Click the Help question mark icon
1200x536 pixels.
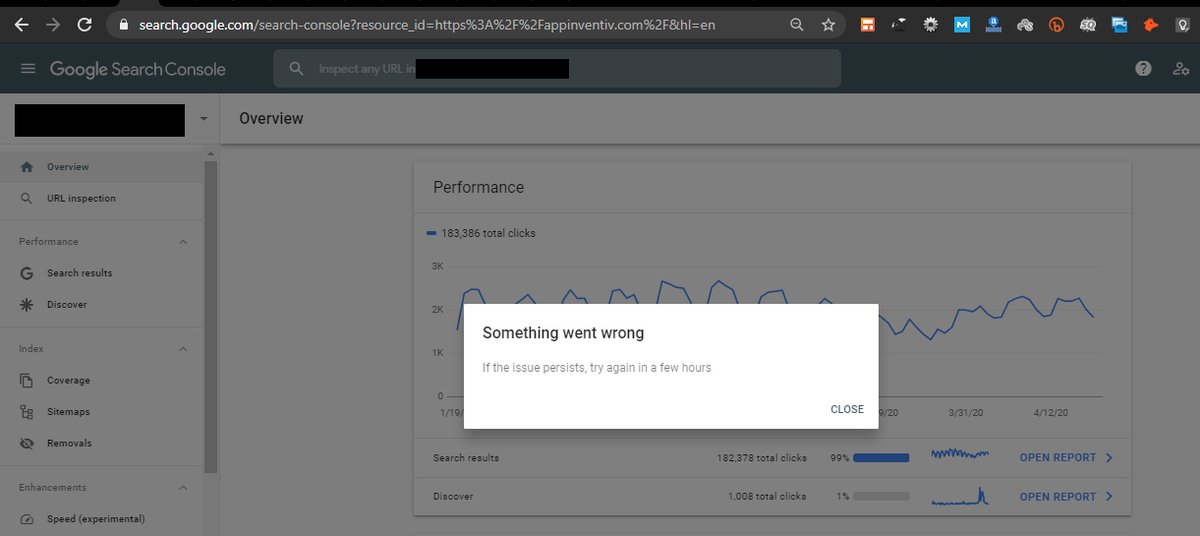(1144, 69)
